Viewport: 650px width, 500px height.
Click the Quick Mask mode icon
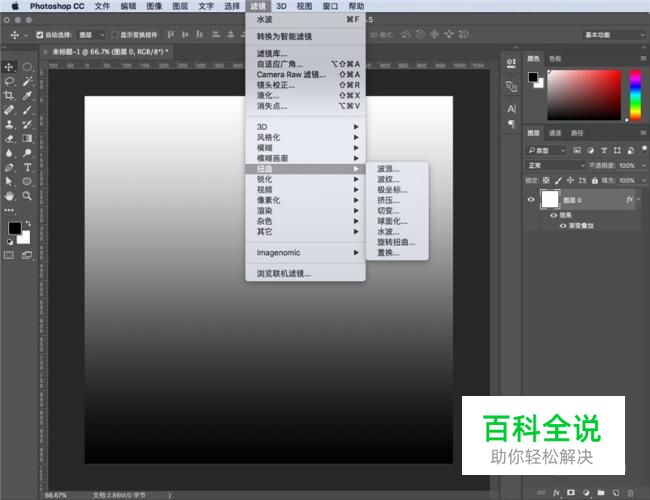[9, 255]
